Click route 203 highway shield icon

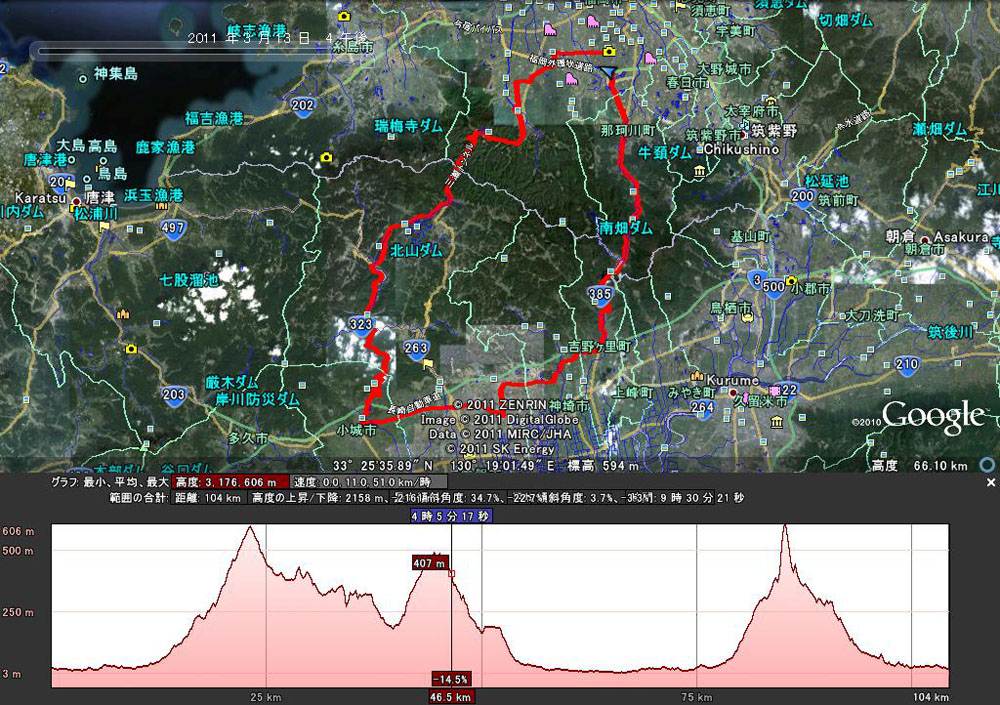(173, 395)
